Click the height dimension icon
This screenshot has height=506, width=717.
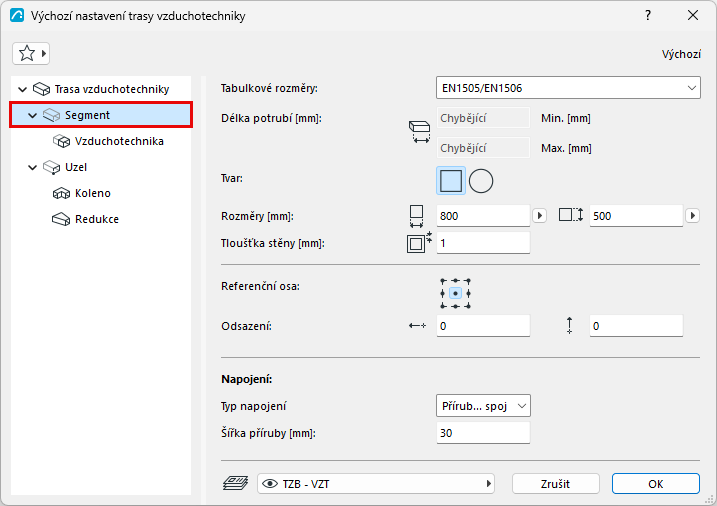571,215
